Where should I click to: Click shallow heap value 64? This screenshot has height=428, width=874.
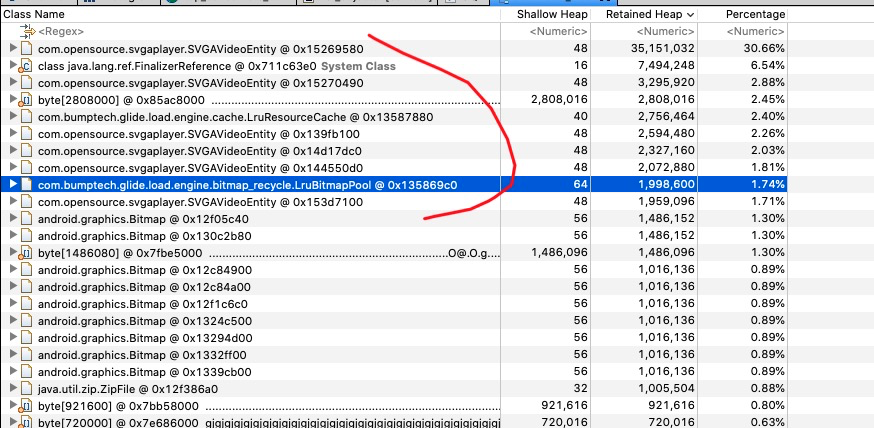tap(580, 184)
